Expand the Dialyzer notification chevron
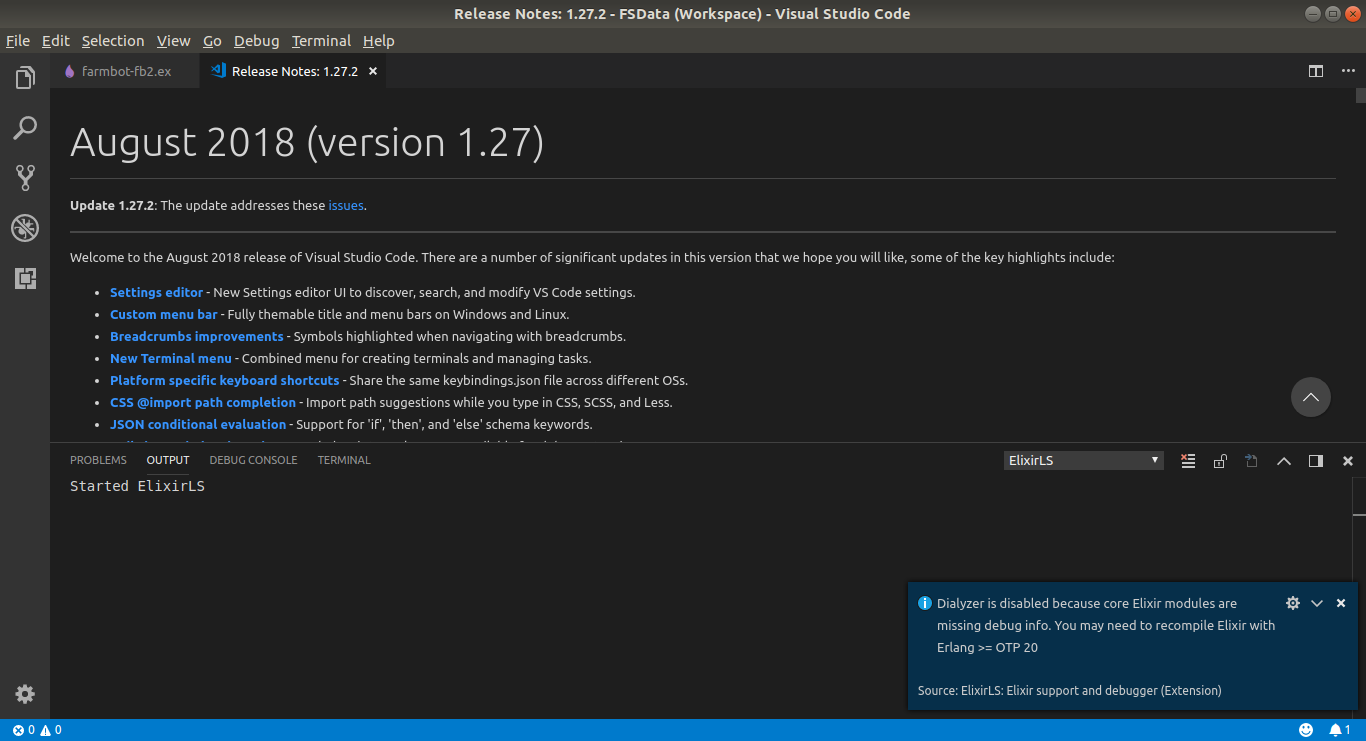Viewport: 1366px width, 741px height. tap(1317, 603)
